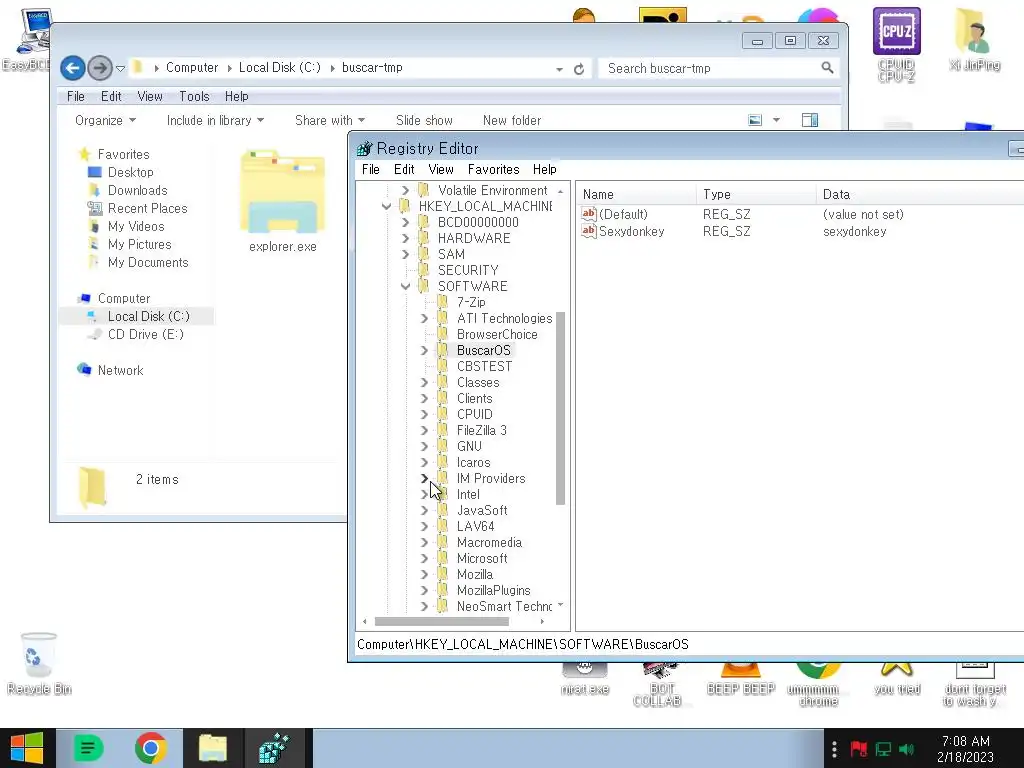The image size is (1024, 768).
Task: Open the Organize dropdown in Explorer
Action: tap(105, 120)
